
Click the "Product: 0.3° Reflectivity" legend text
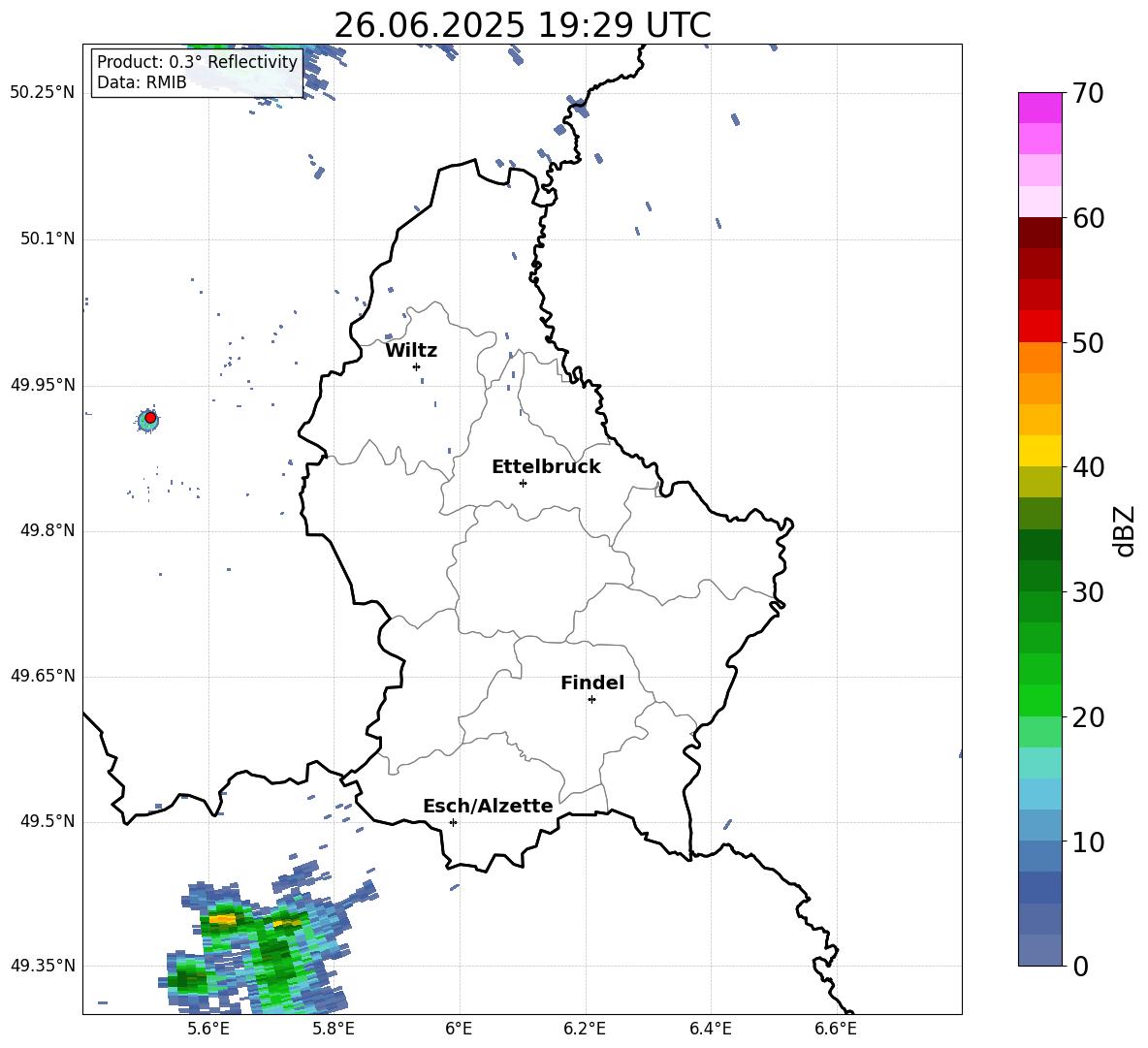[x=197, y=62]
